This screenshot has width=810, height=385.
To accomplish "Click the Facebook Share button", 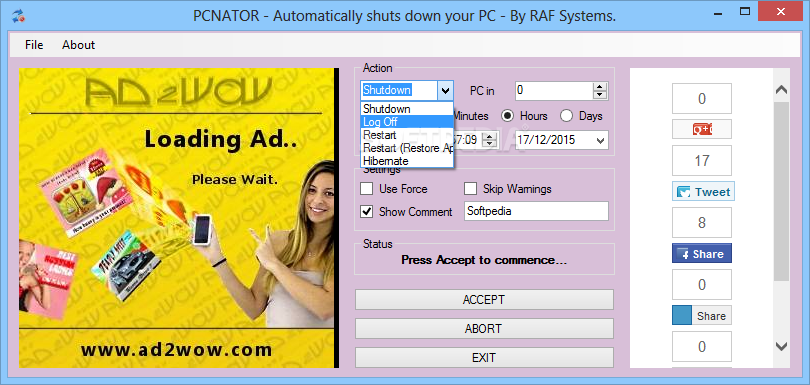I will (x=702, y=254).
